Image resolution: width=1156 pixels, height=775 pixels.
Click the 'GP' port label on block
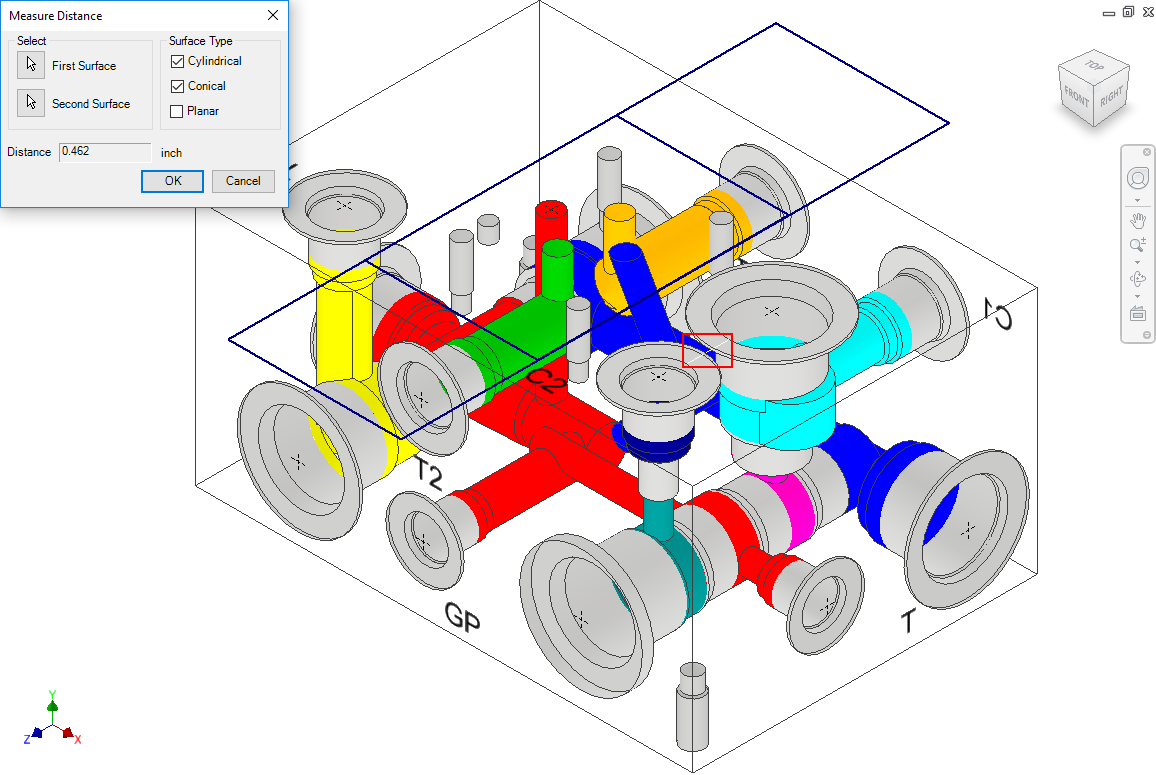coord(462,616)
